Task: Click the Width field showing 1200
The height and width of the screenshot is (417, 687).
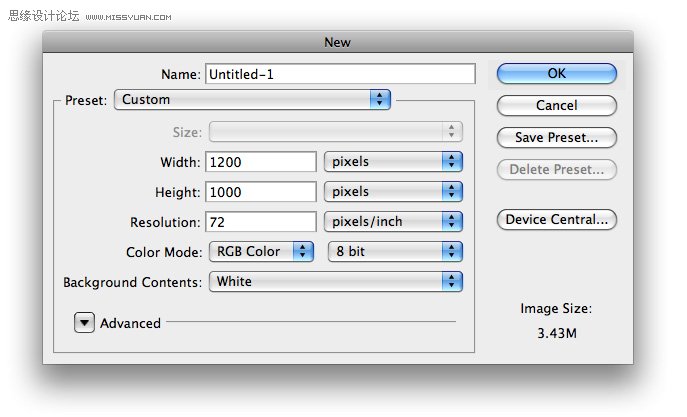Action: (261, 162)
